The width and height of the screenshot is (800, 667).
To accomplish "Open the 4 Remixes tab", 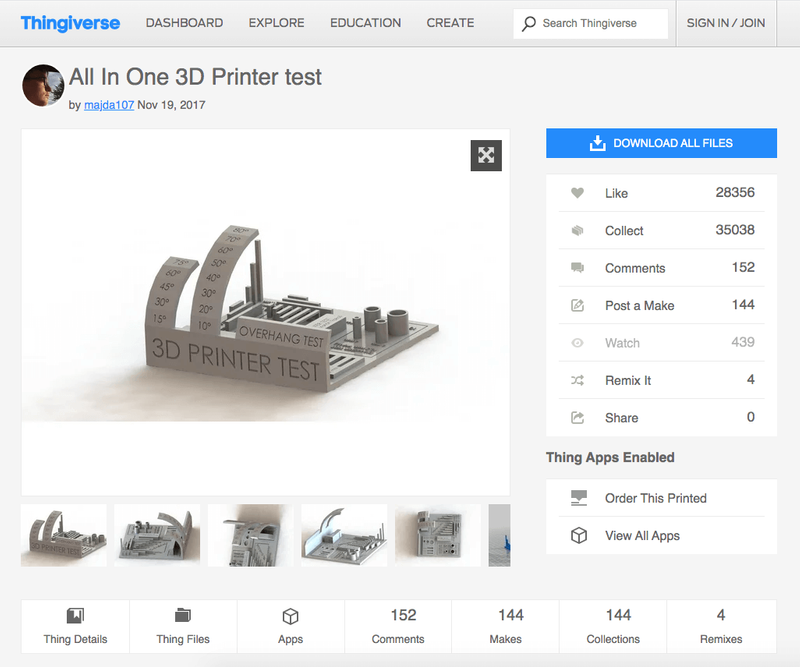I will 721,627.
